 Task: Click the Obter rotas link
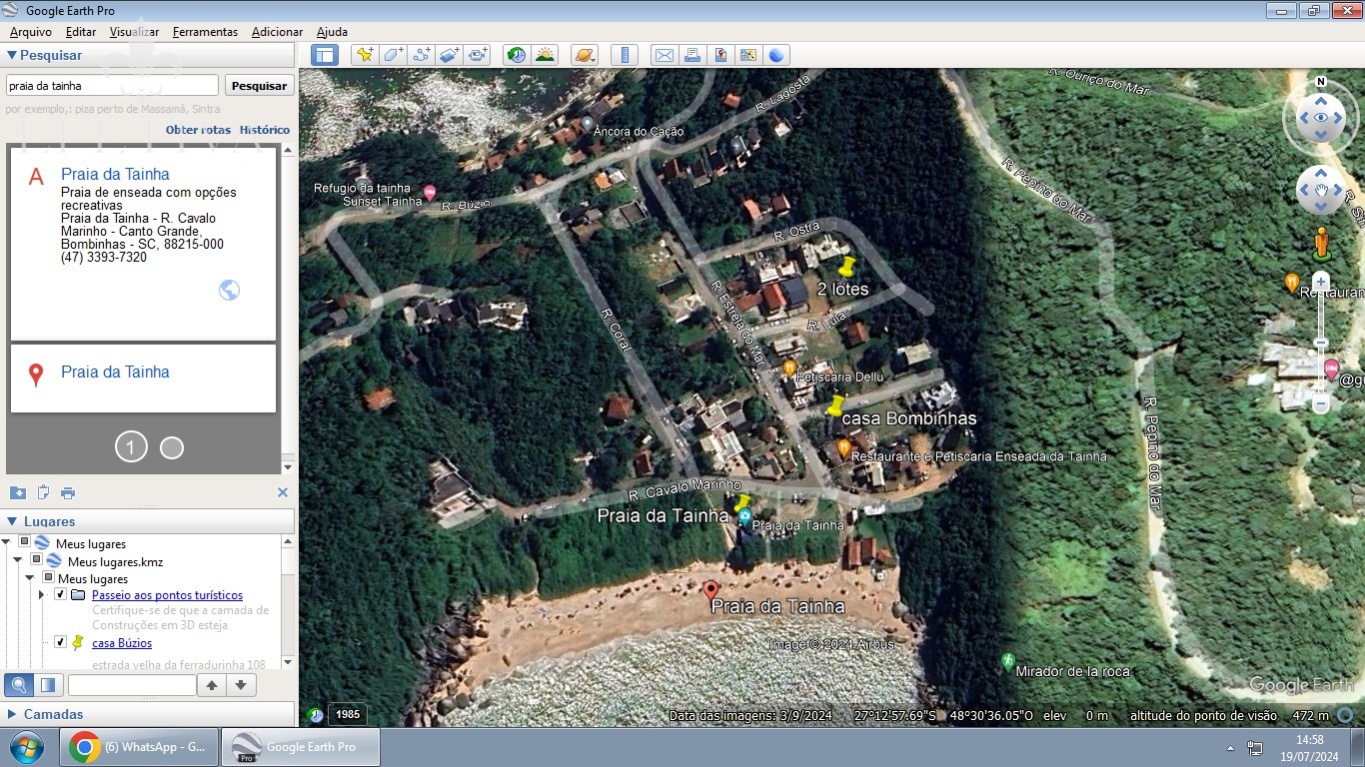tap(198, 130)
